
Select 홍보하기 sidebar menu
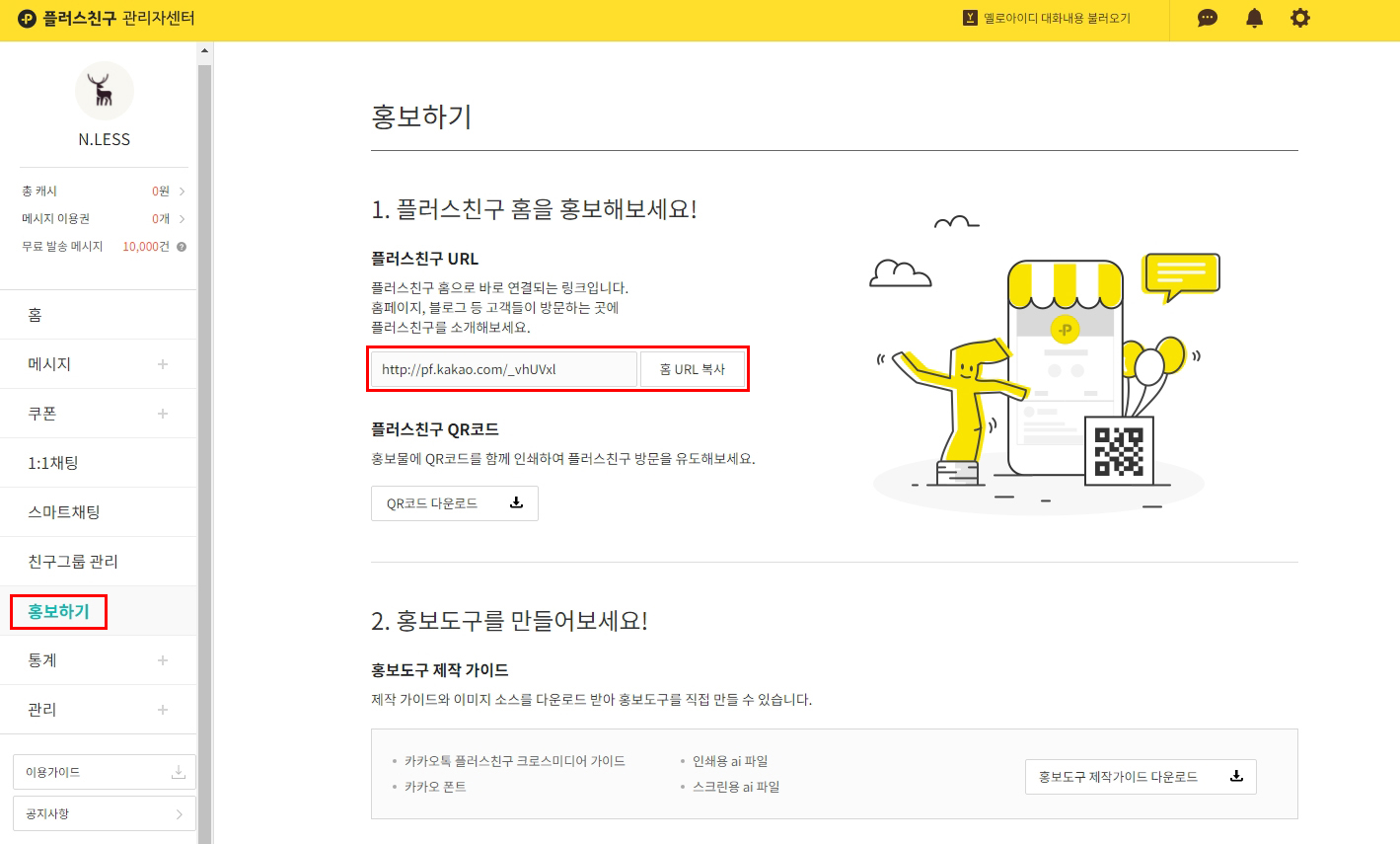(x=99, y=611)
